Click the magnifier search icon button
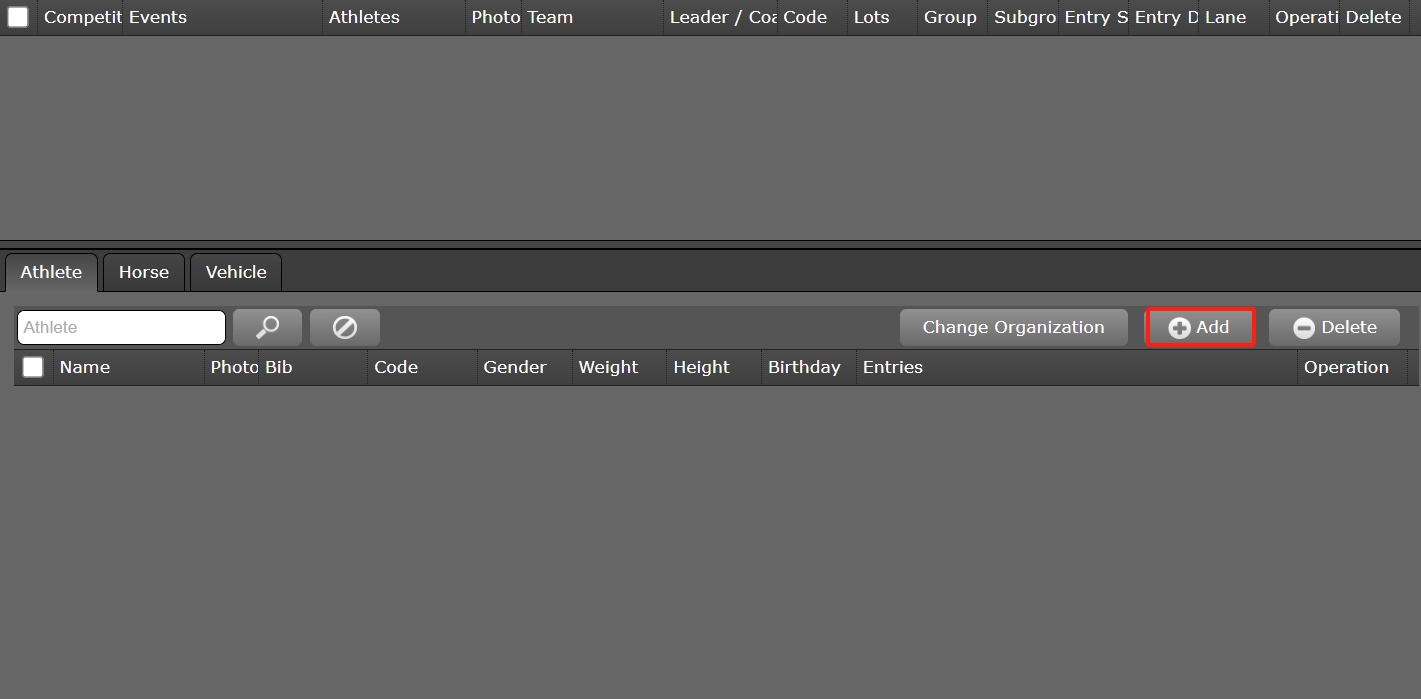Screen dimensions: 1421x699 267,327
